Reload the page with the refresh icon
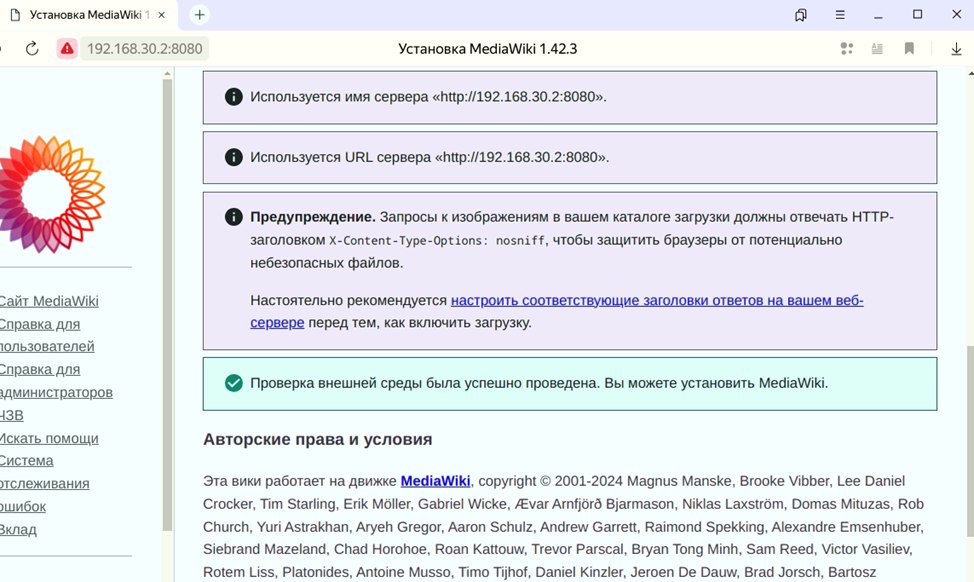974x582 pixels. [x=32, y=48]
